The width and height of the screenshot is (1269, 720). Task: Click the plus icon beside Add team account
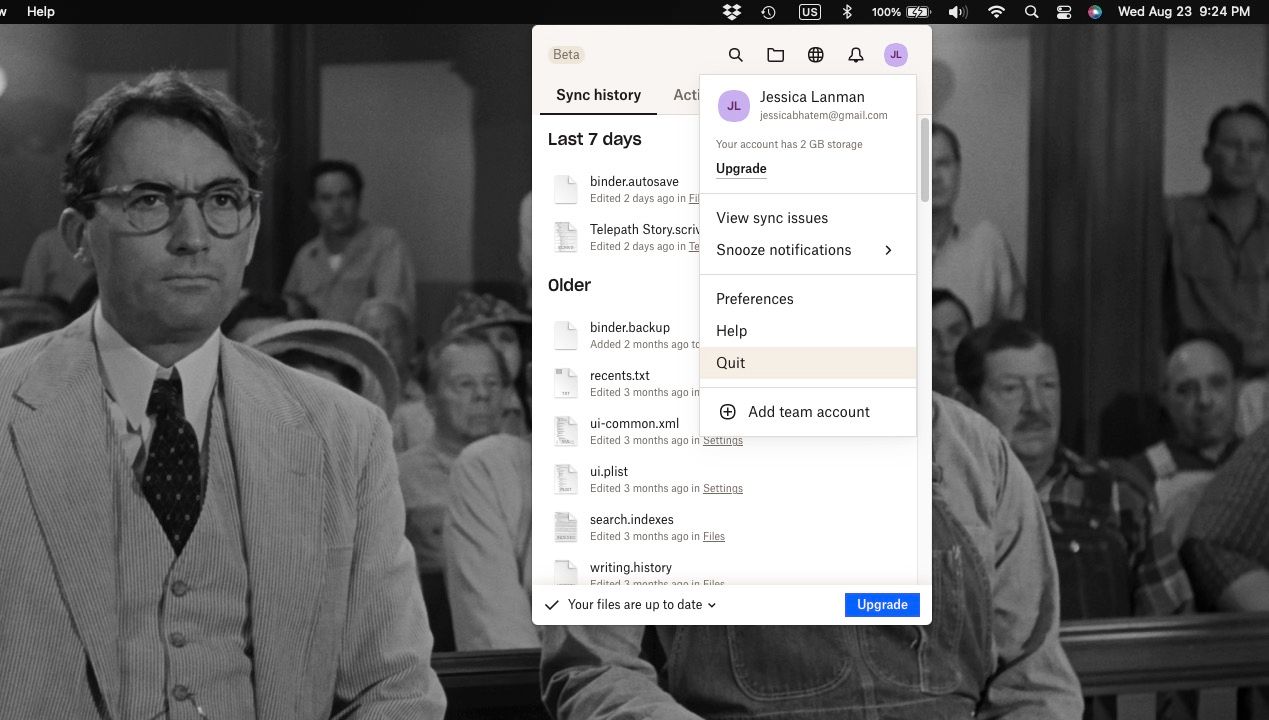pos(727,411)
